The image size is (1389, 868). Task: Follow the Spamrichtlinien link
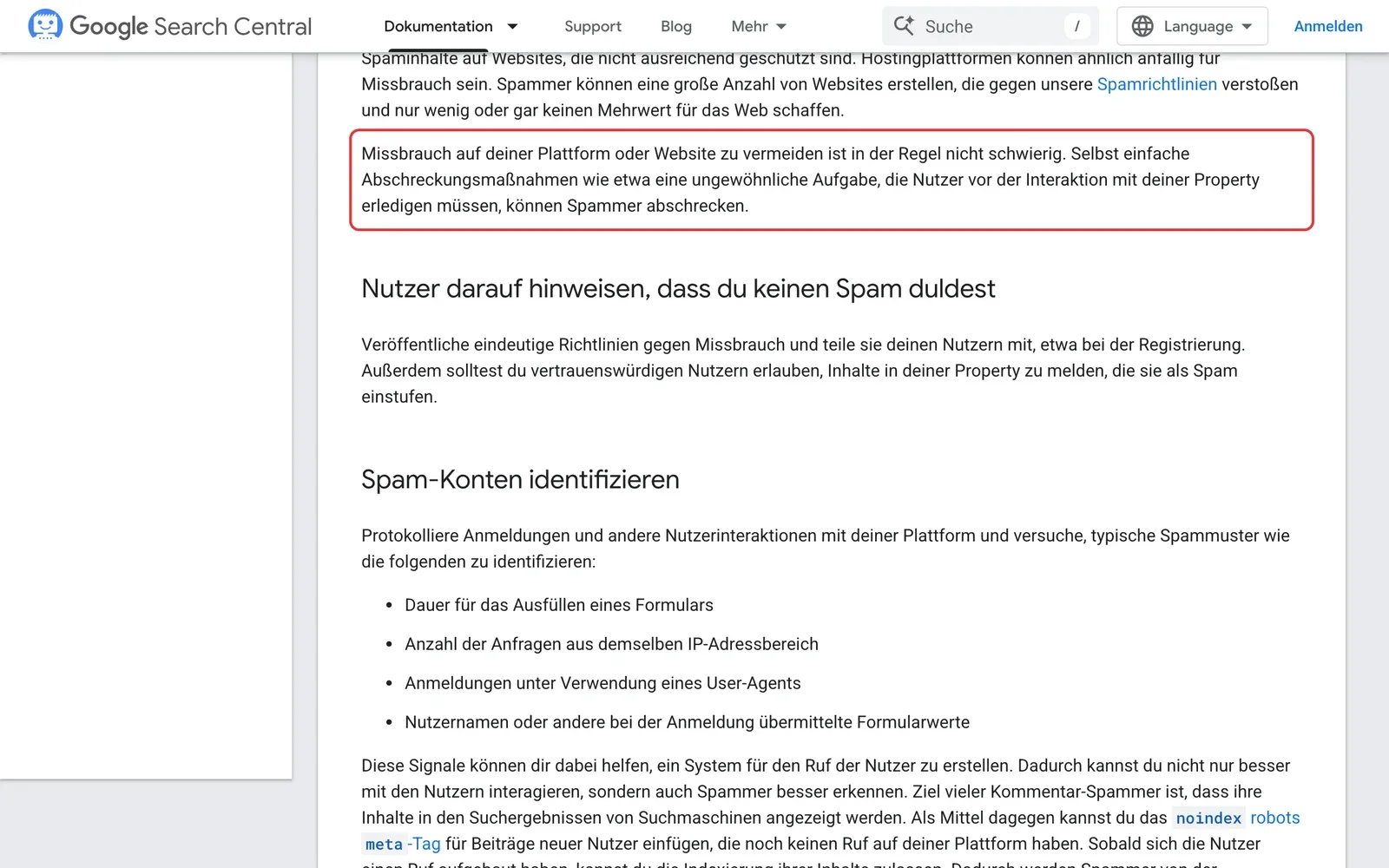pos(1156,84)
